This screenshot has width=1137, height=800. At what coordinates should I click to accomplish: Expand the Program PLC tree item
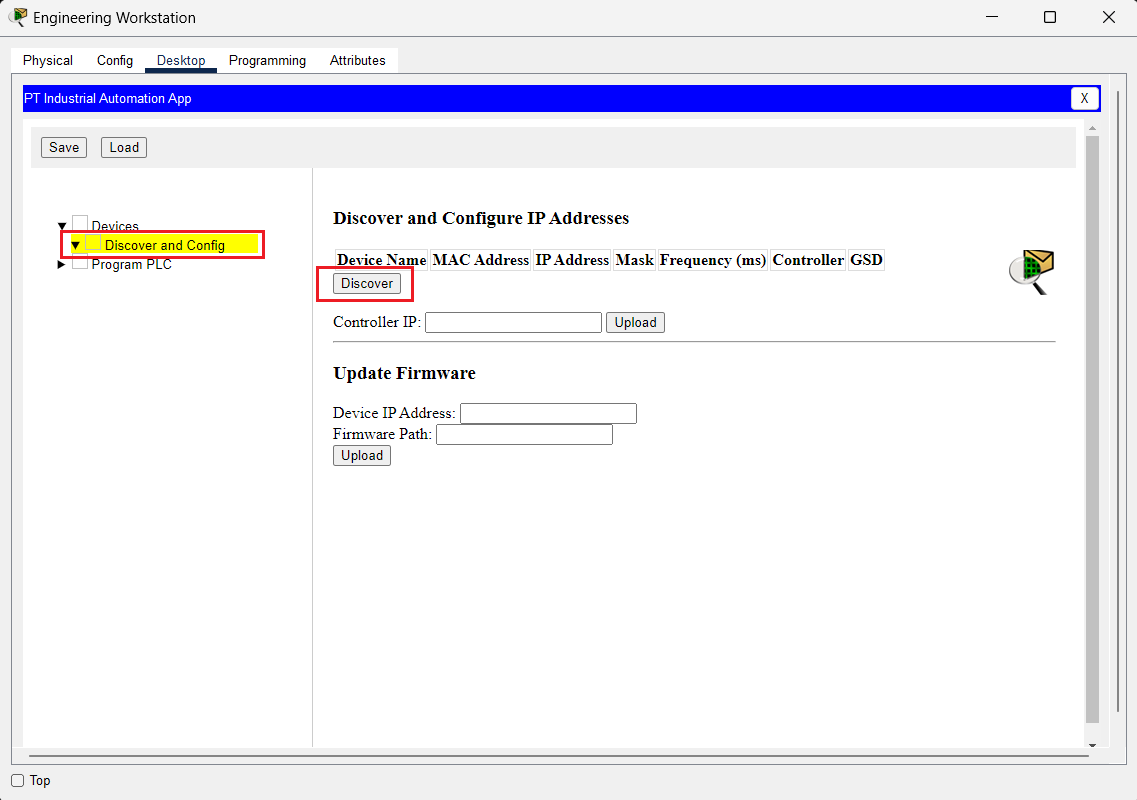point(60,264)
